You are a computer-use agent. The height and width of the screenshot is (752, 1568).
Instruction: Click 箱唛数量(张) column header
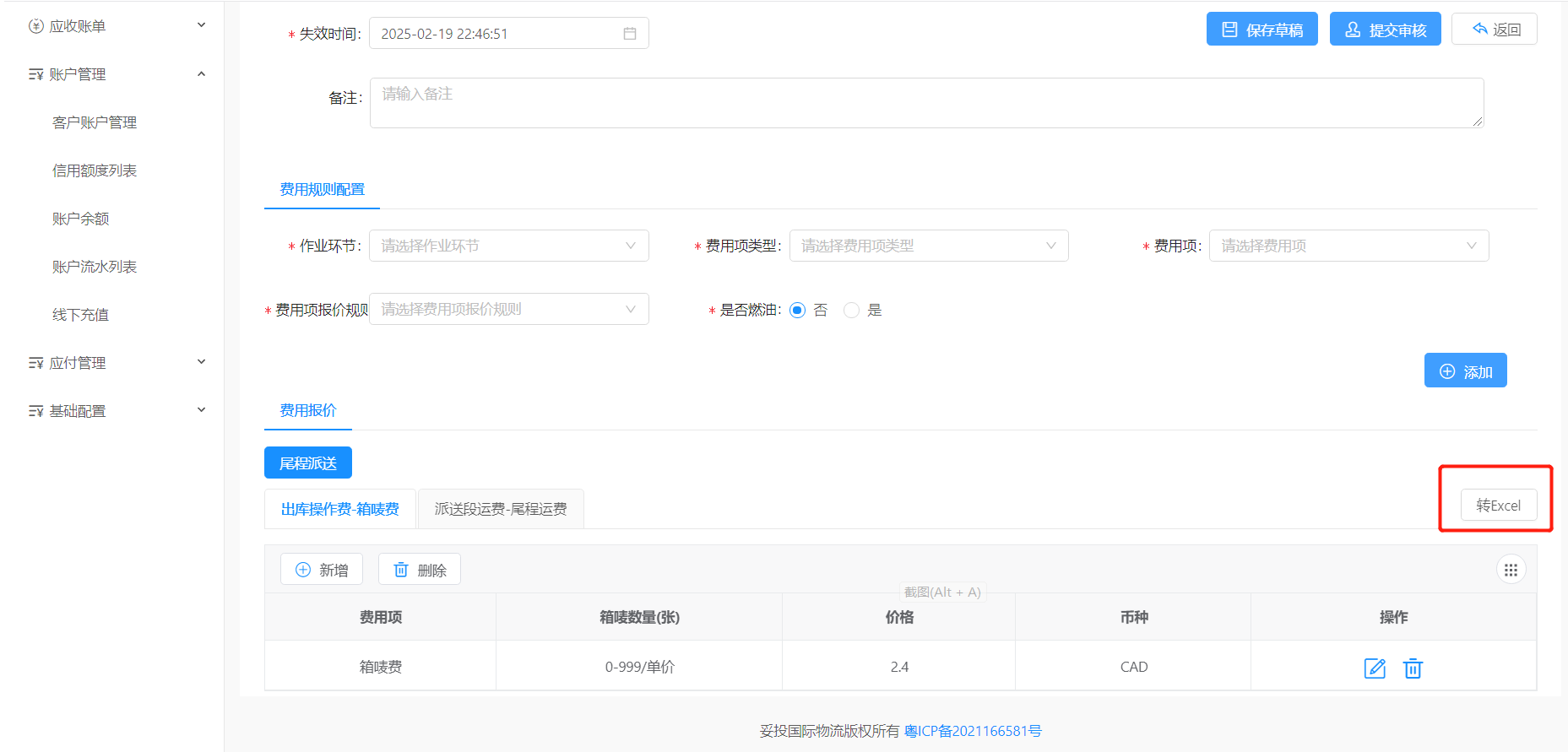[x=639, y=617]
